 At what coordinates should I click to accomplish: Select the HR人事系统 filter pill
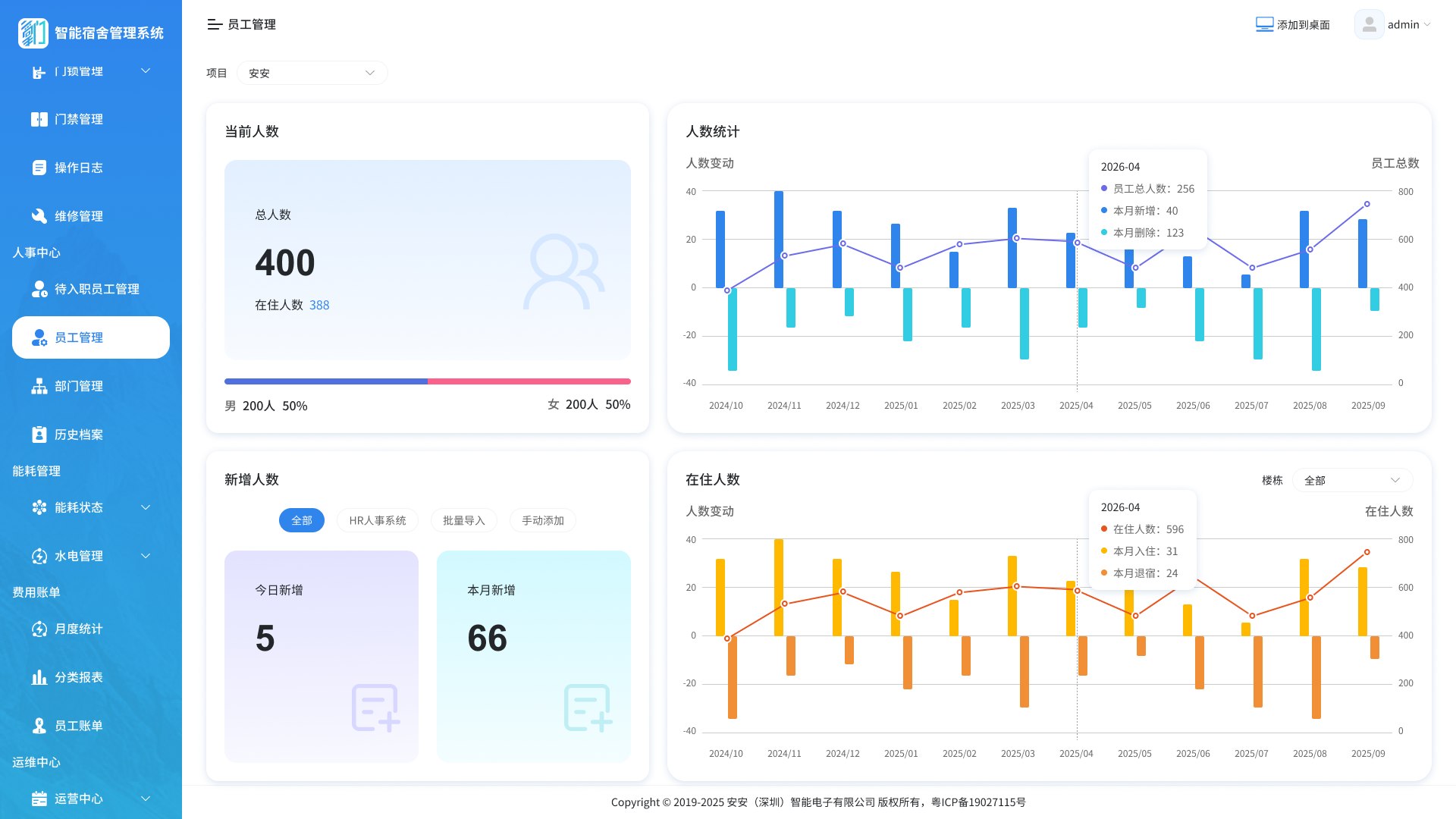click(378, 520)
